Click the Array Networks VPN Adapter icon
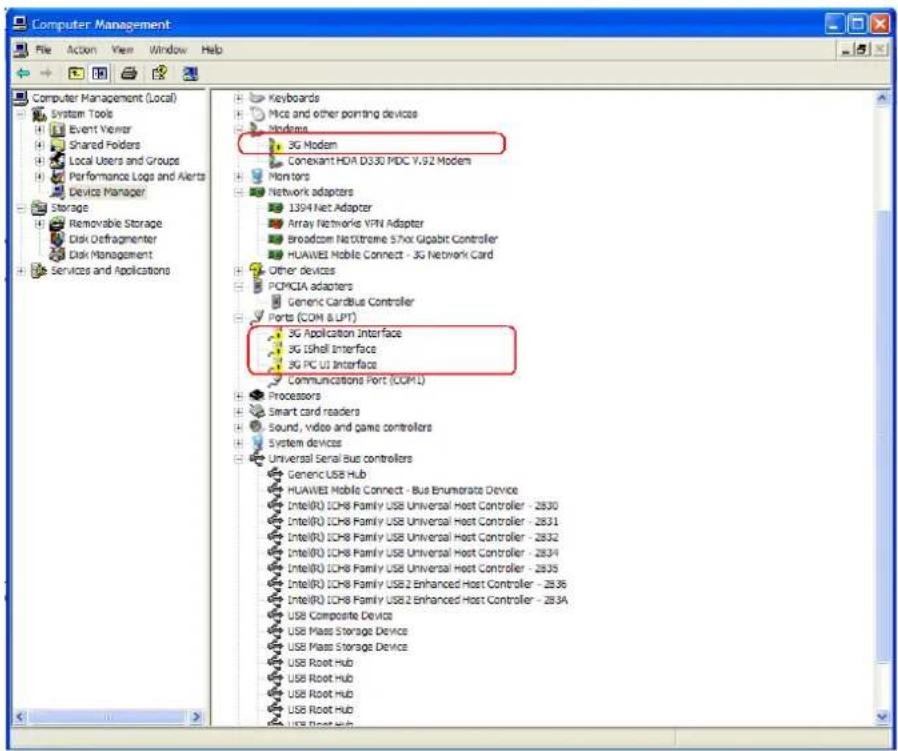This screenshot has width=898, height=751. (x=275, y=223)
